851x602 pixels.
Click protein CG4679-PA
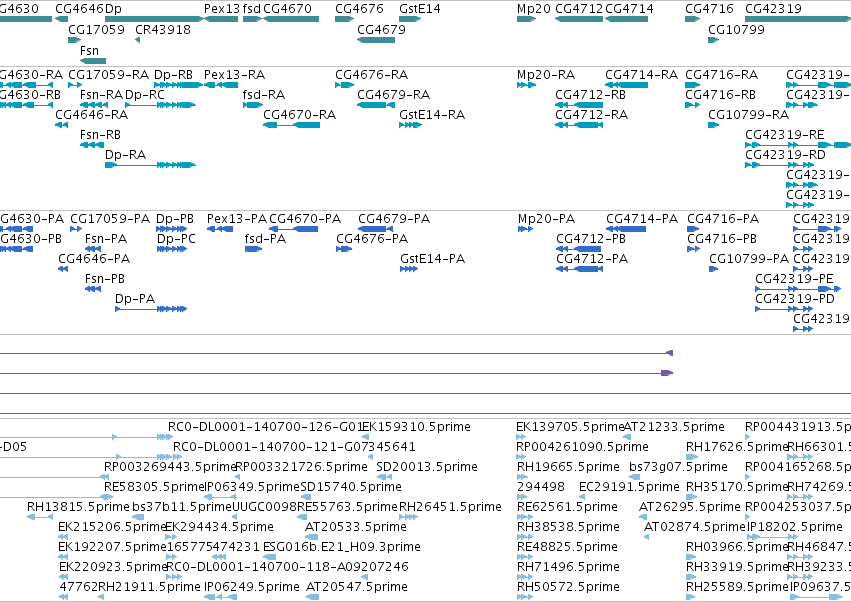[x=394, y=219]
